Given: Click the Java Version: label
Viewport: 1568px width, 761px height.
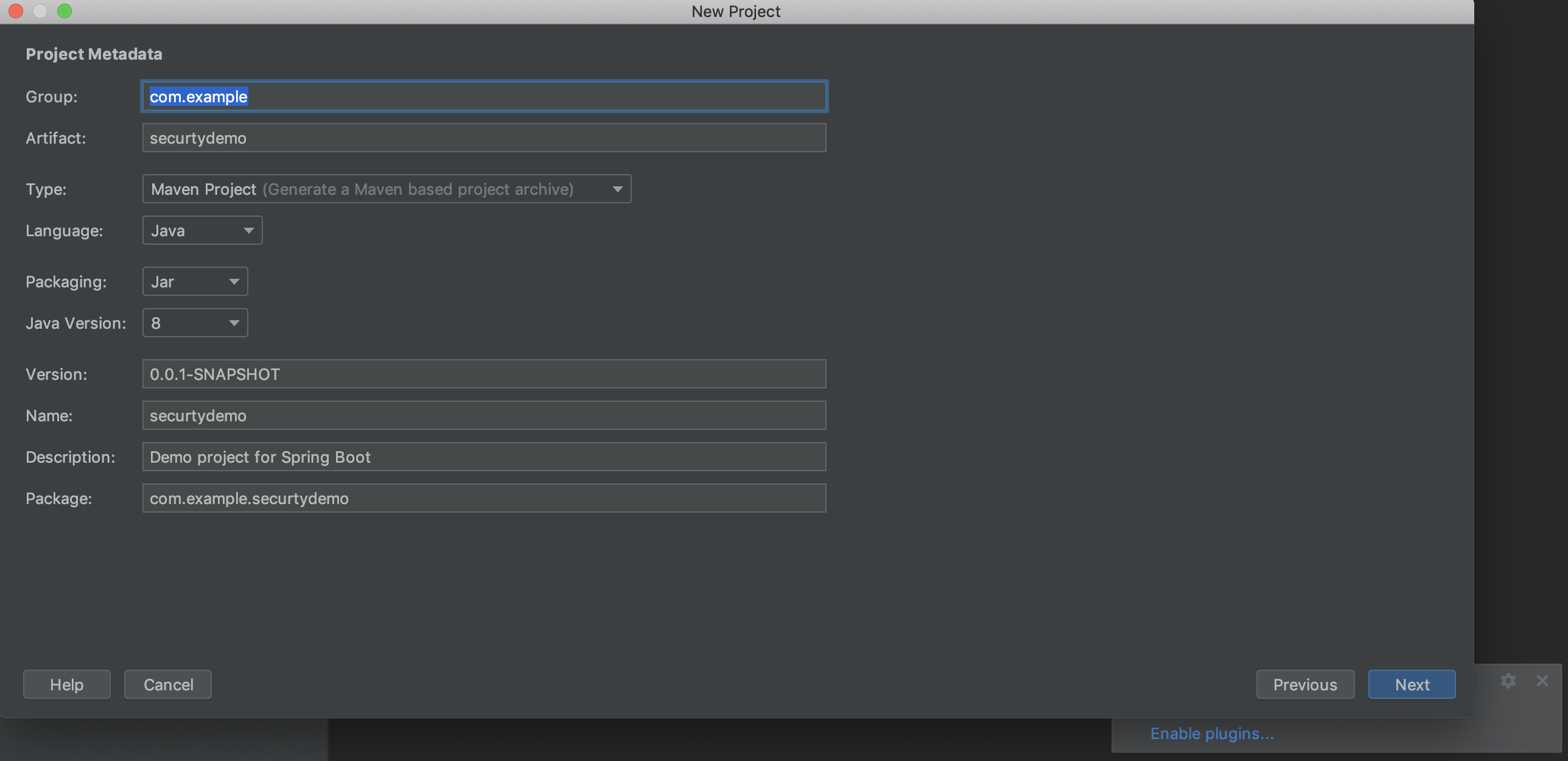Looking at the screenshot, I should point(75,323).
